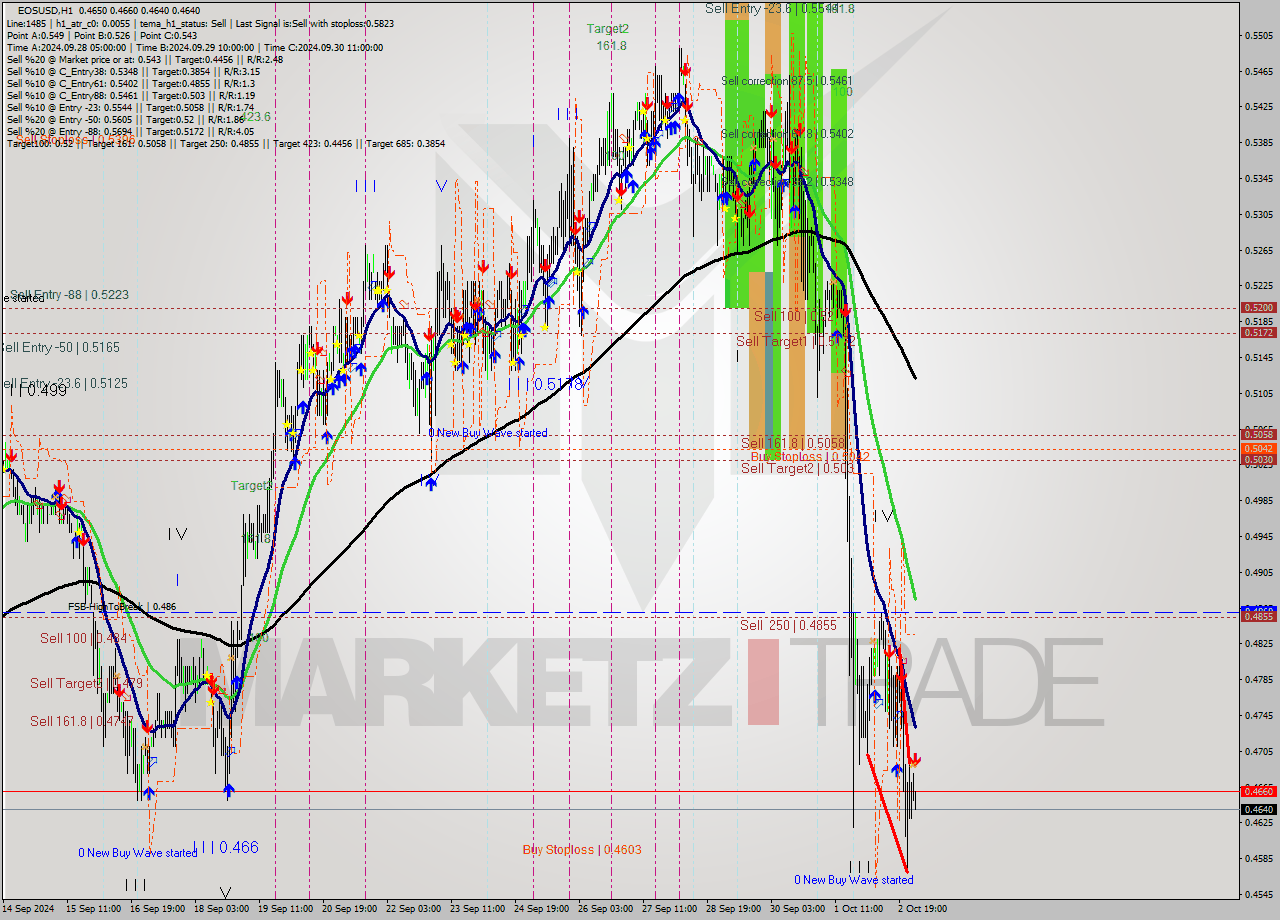Viewport: 1280px width, 920px height.
Task: Click 'Sell %20 @ Entry -88: 0.5694' line
Action: [x=130, y=131]
